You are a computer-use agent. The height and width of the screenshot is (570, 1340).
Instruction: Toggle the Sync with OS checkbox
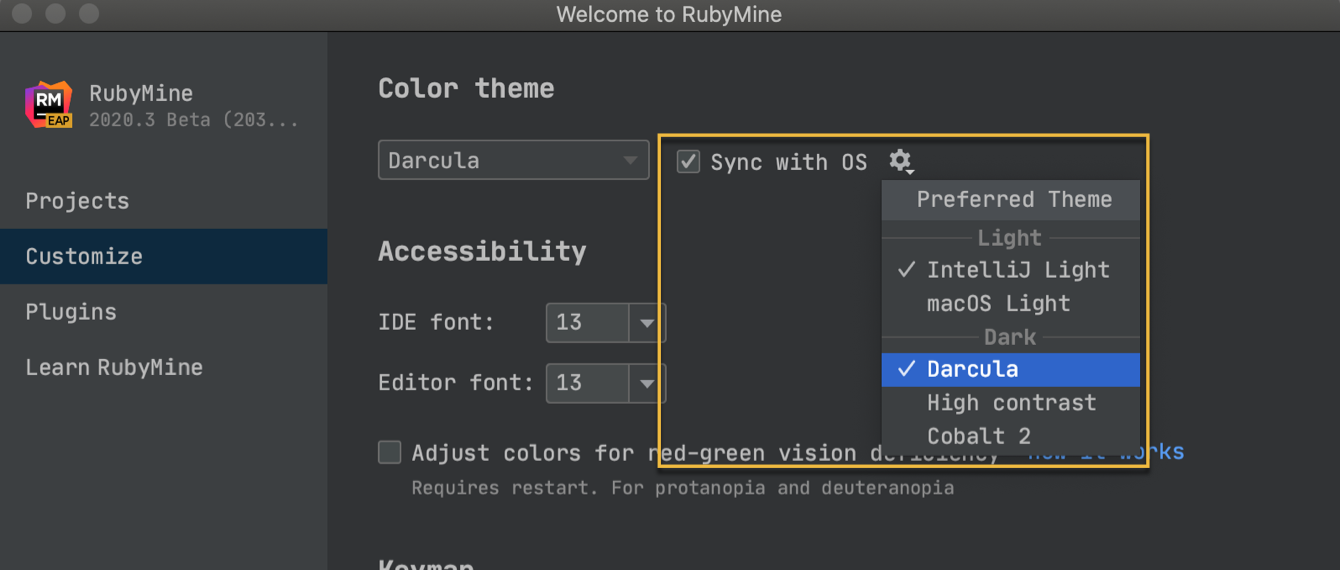coord(688,161)
